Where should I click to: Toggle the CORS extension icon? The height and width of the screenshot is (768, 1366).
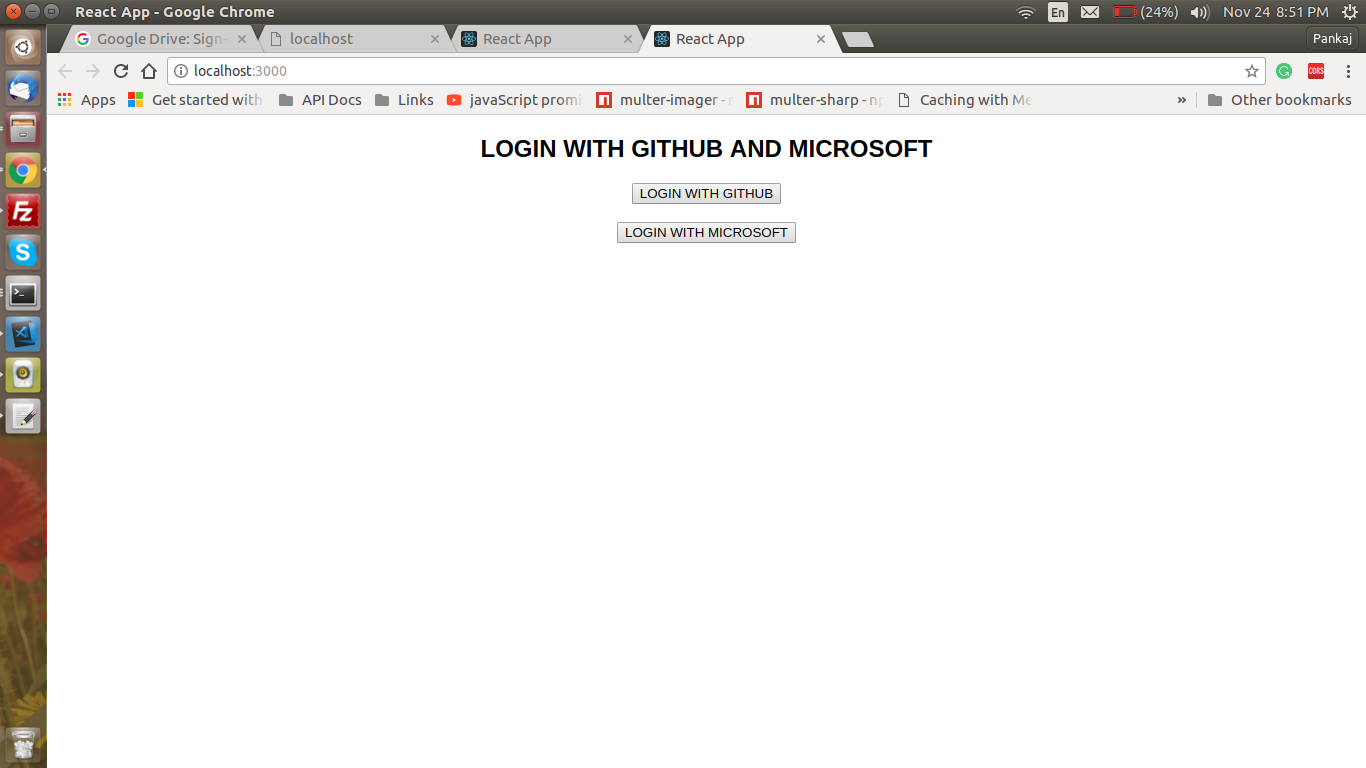(1316, 71)
